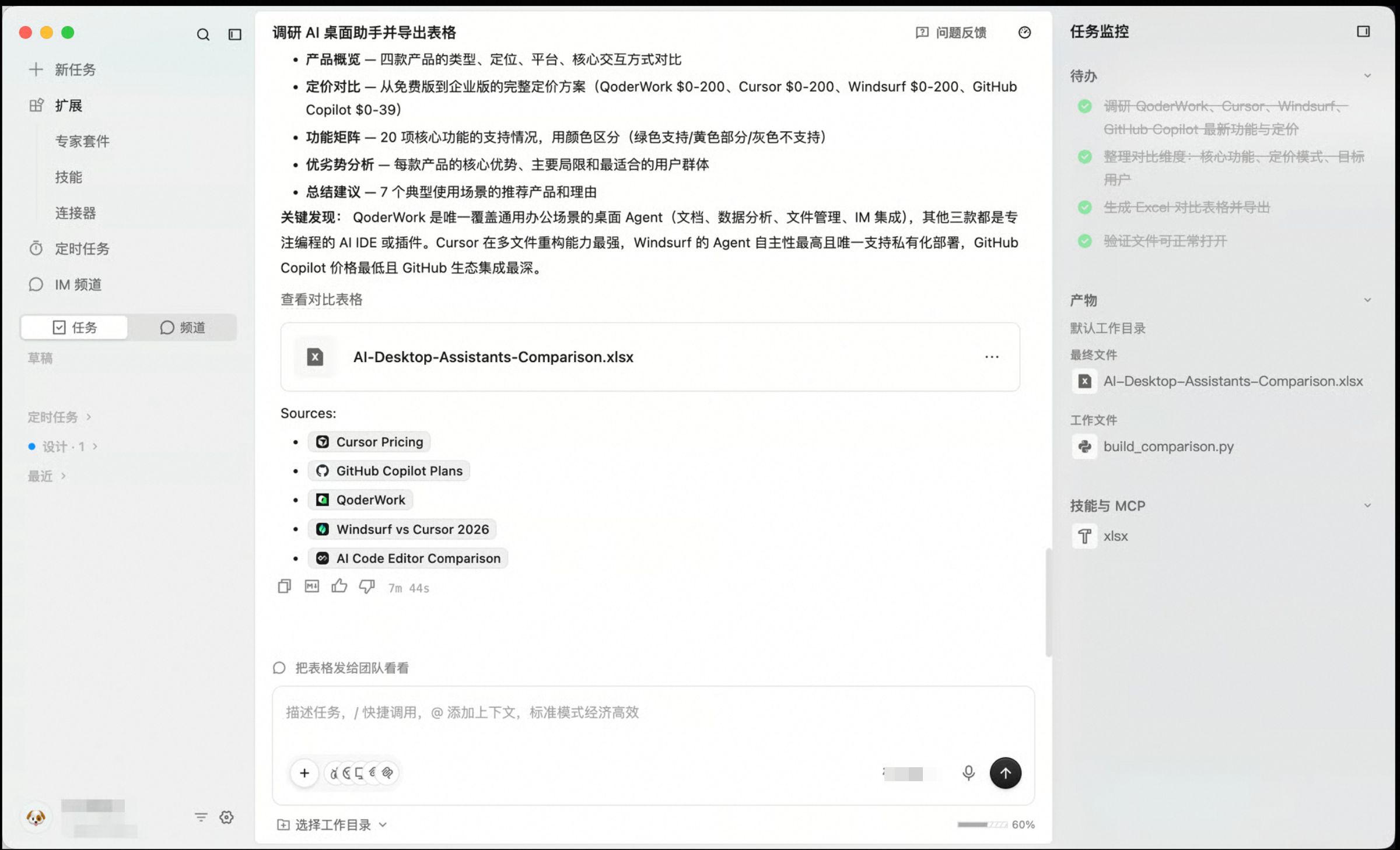Screen dimensions: 1400x850
Task: Click 问题反馈 feedback button
Action: tap(951, 33)
